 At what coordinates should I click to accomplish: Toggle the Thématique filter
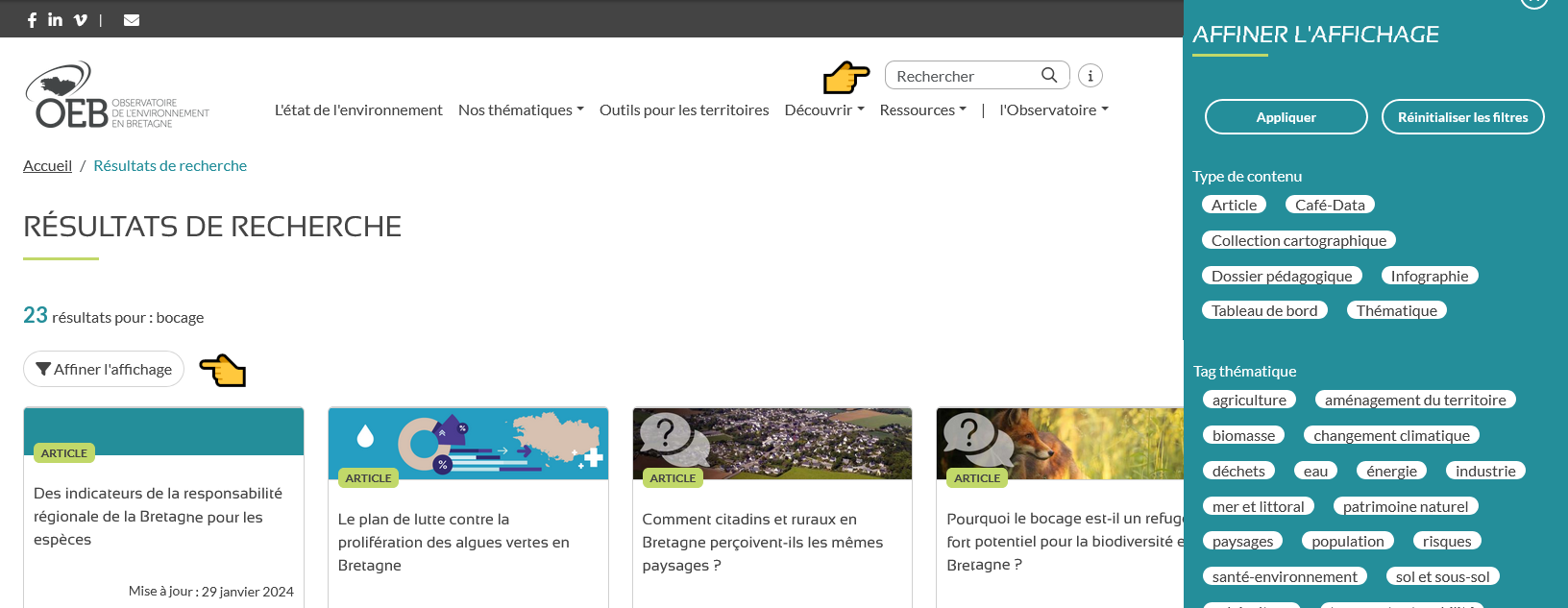click(x=1397, y=310)
